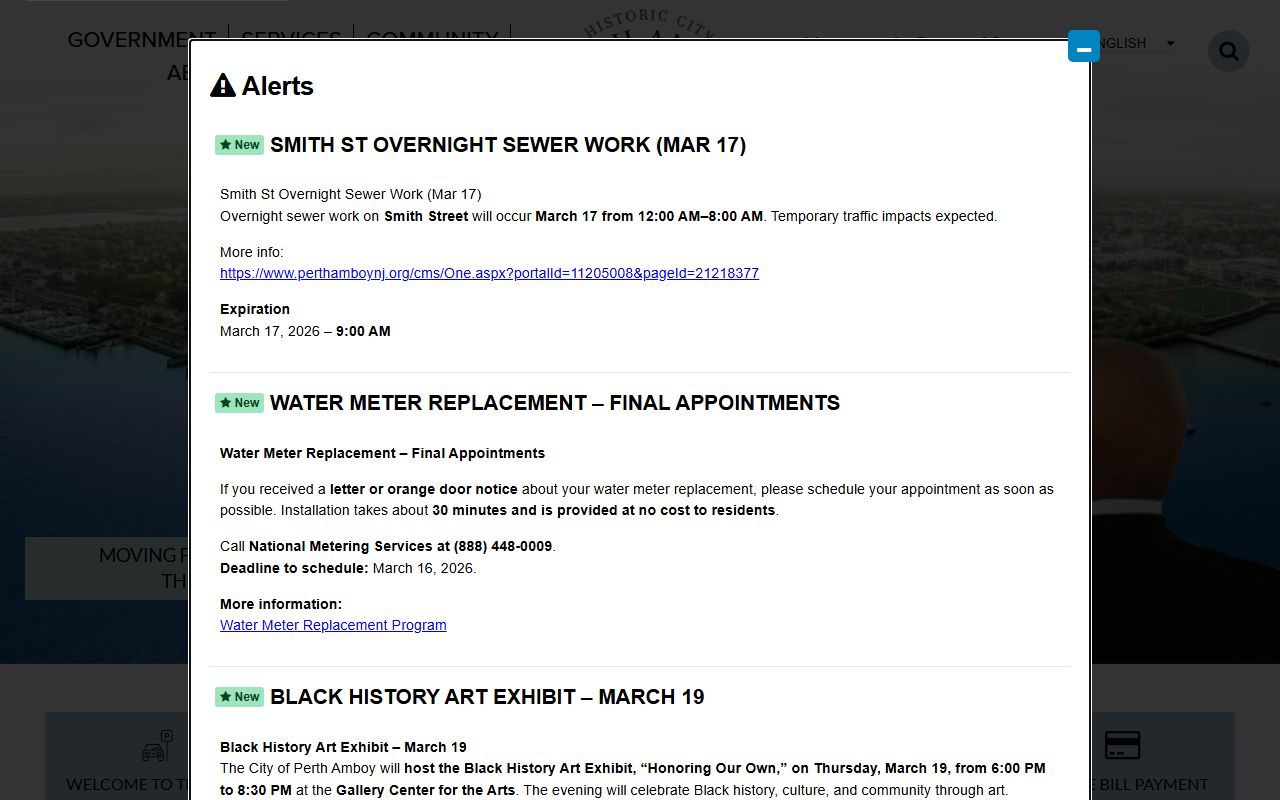Click New badge beside Black History alert
This screenshot has height=800, width=1280.
239,697
